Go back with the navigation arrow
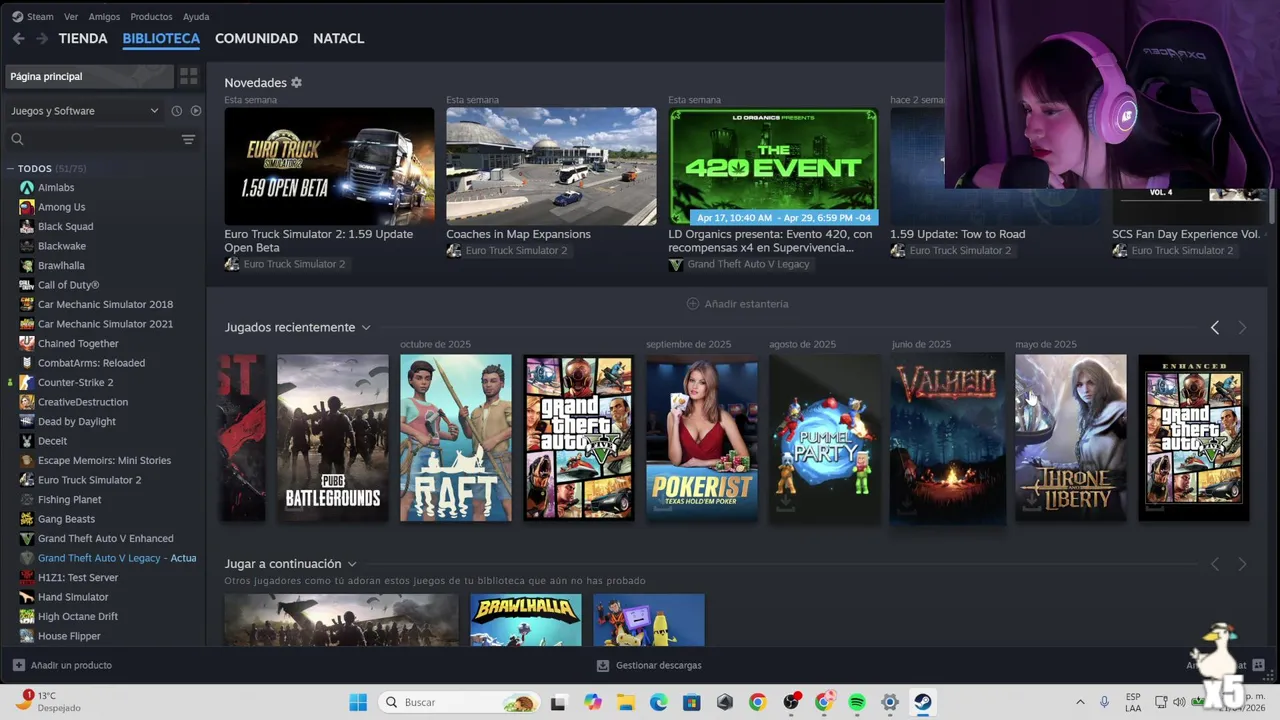The width and height of the screenshot is (1280, 720). click(18, 39)
